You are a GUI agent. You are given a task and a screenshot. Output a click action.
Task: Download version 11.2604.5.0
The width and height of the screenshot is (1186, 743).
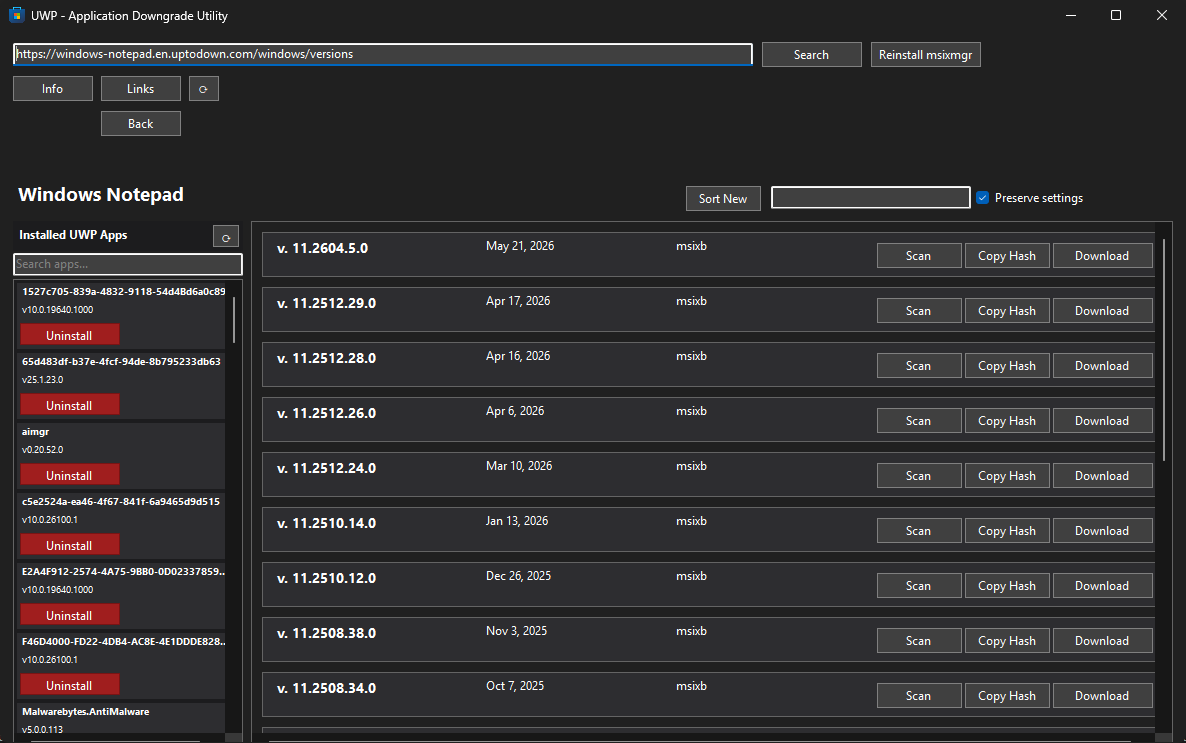[x=1102, y=256]
